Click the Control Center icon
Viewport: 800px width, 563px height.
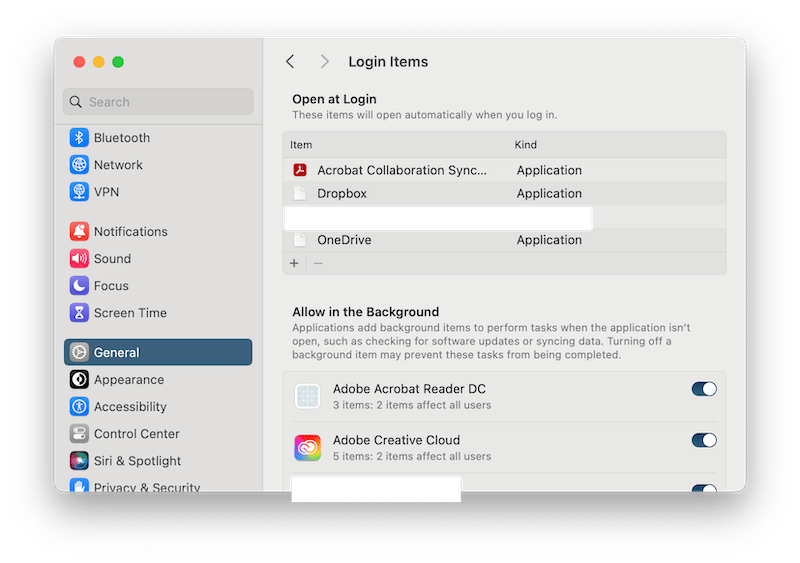(79, 433)
